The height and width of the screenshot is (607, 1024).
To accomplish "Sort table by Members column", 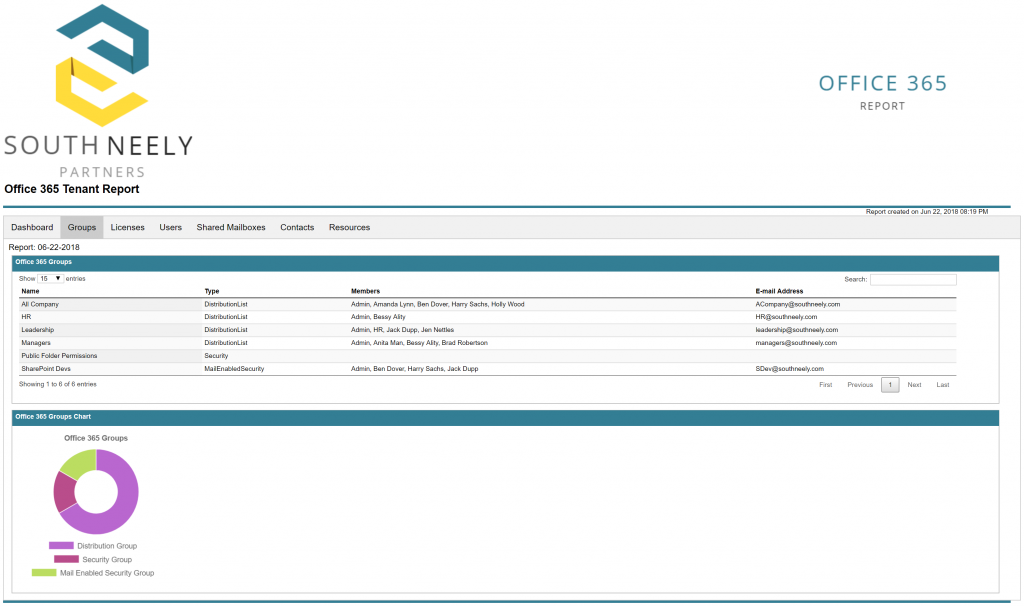I will point(365,291).
